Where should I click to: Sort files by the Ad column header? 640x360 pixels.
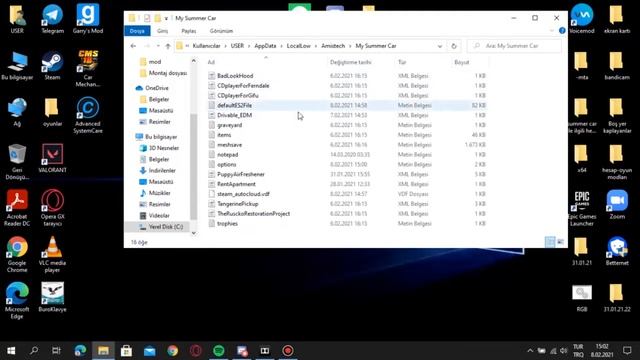211,62
